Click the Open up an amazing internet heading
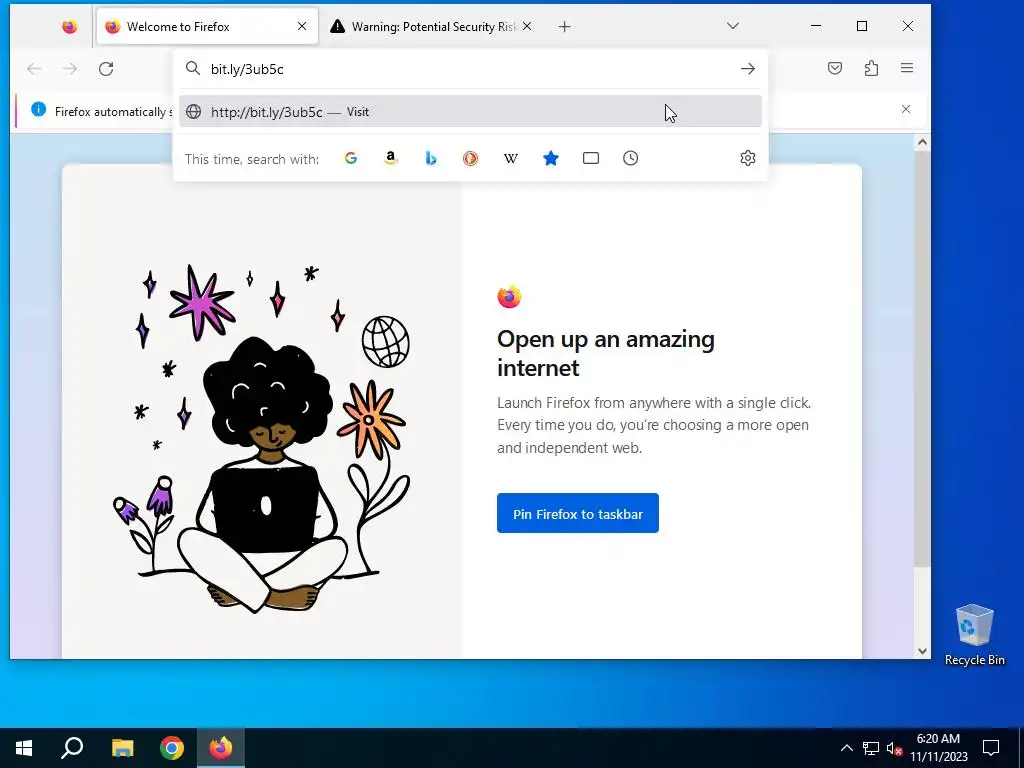1024x768 pixels. (605, 353)
